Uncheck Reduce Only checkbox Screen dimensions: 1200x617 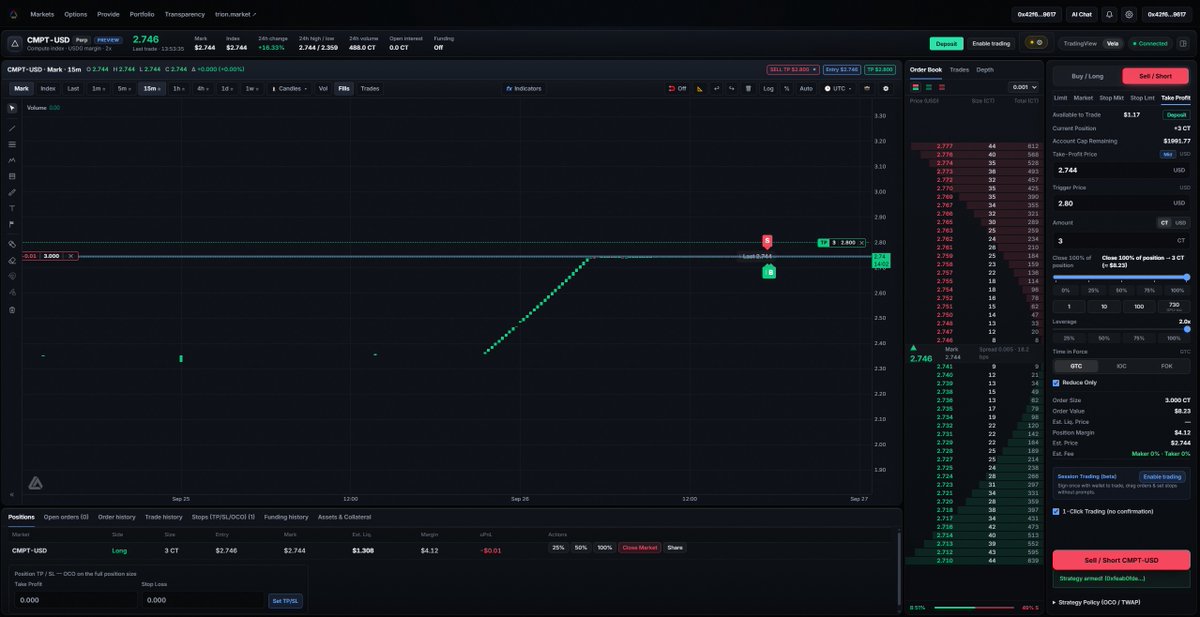pos(1056,382)
